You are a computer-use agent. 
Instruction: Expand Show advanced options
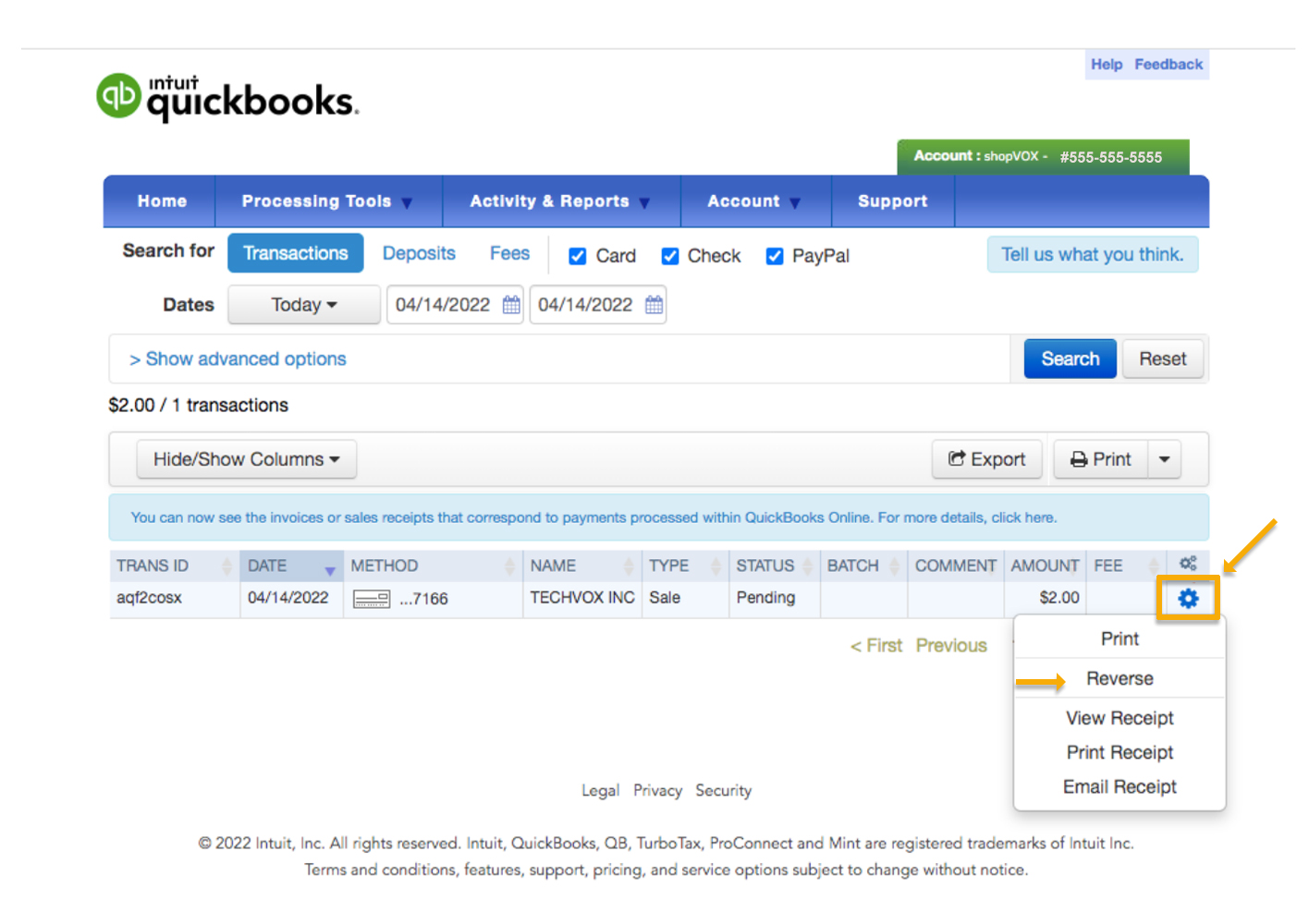click(x=238, y=359)
